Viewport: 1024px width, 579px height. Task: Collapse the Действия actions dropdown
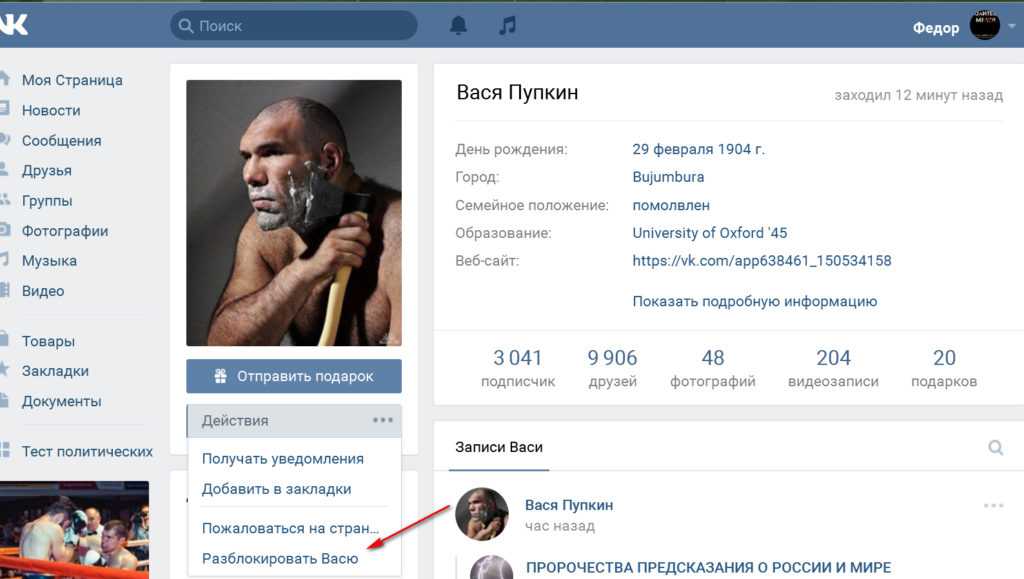(x=294, y=421)
